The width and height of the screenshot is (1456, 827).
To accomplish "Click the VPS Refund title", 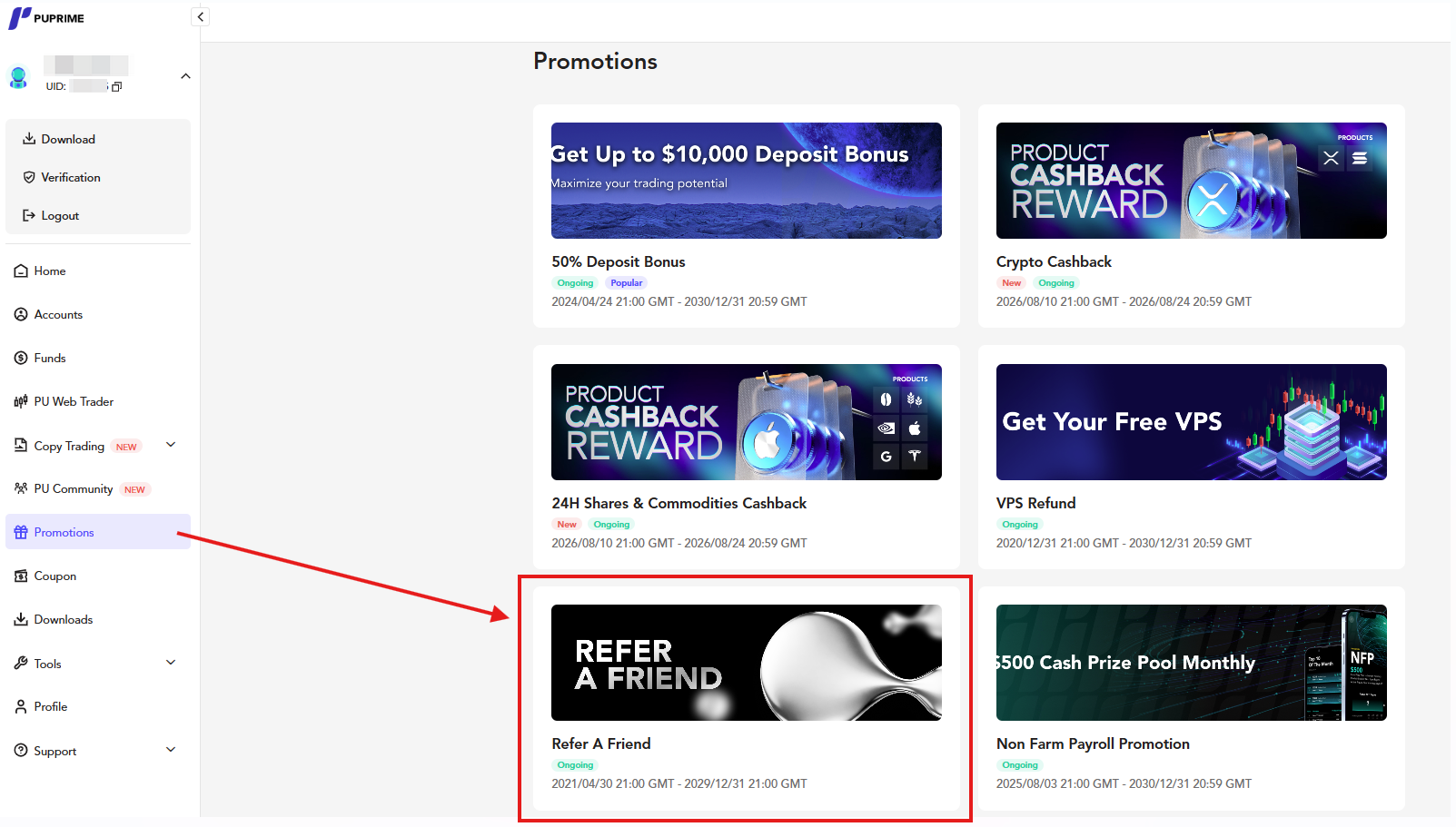I will tap(1035, 503).
